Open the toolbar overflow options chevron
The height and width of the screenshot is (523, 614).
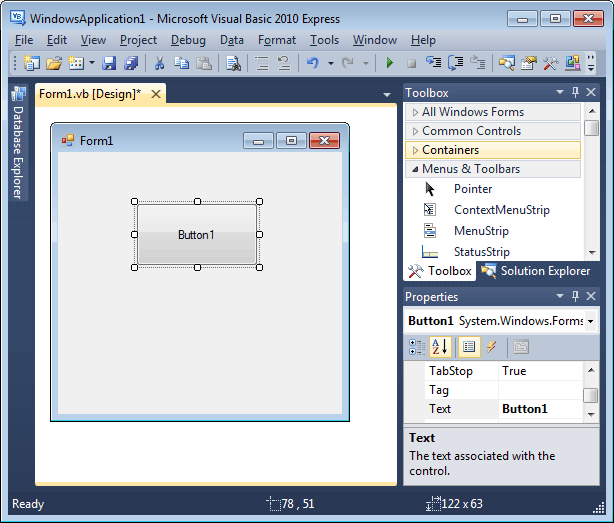(x=591, y=63)
